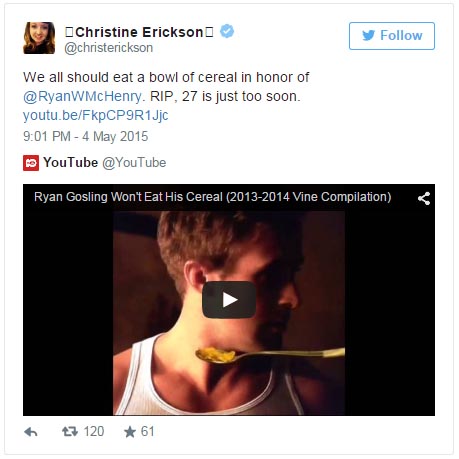Follow Christine Erickson

(392, 36)
